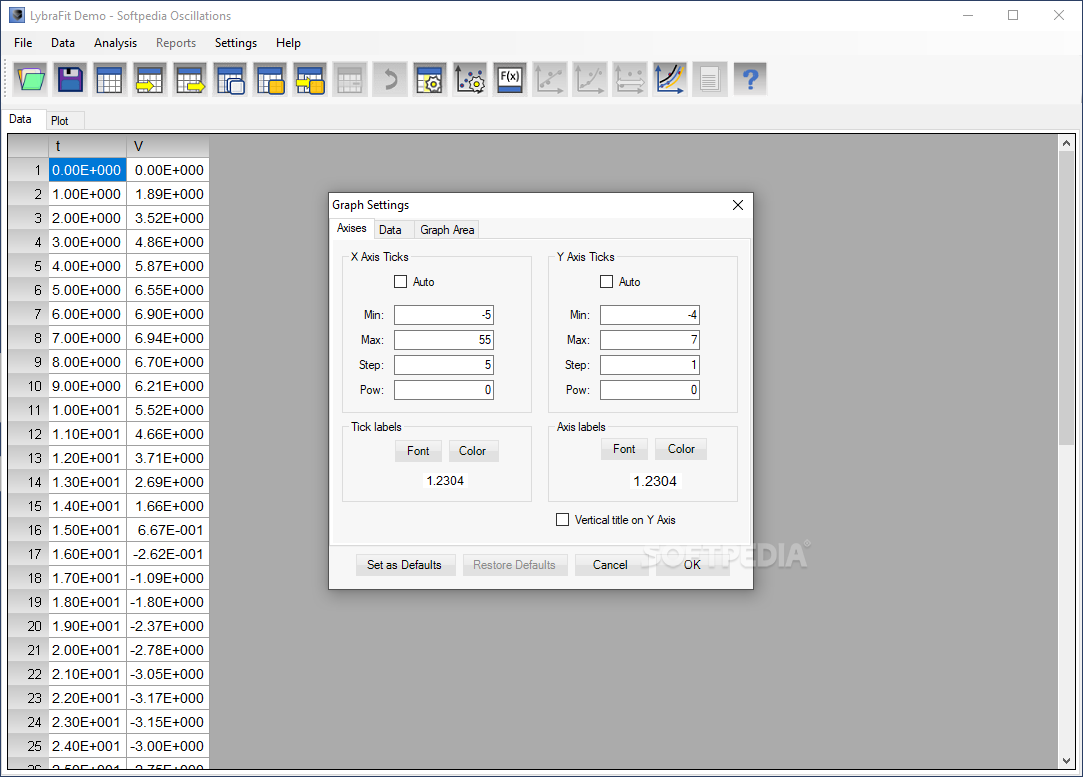
Task: Click the greyed report page icon
Action: (x=710, y=79)
